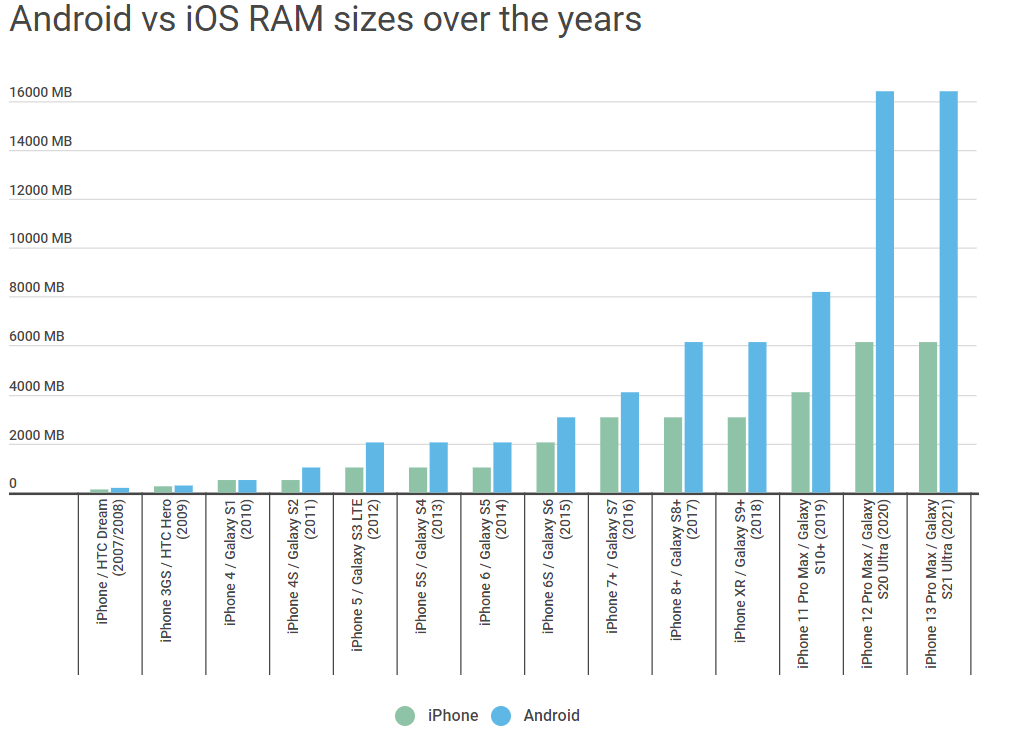
Task: Click the iPhone 6 green bar
Action: pos(481,480)
